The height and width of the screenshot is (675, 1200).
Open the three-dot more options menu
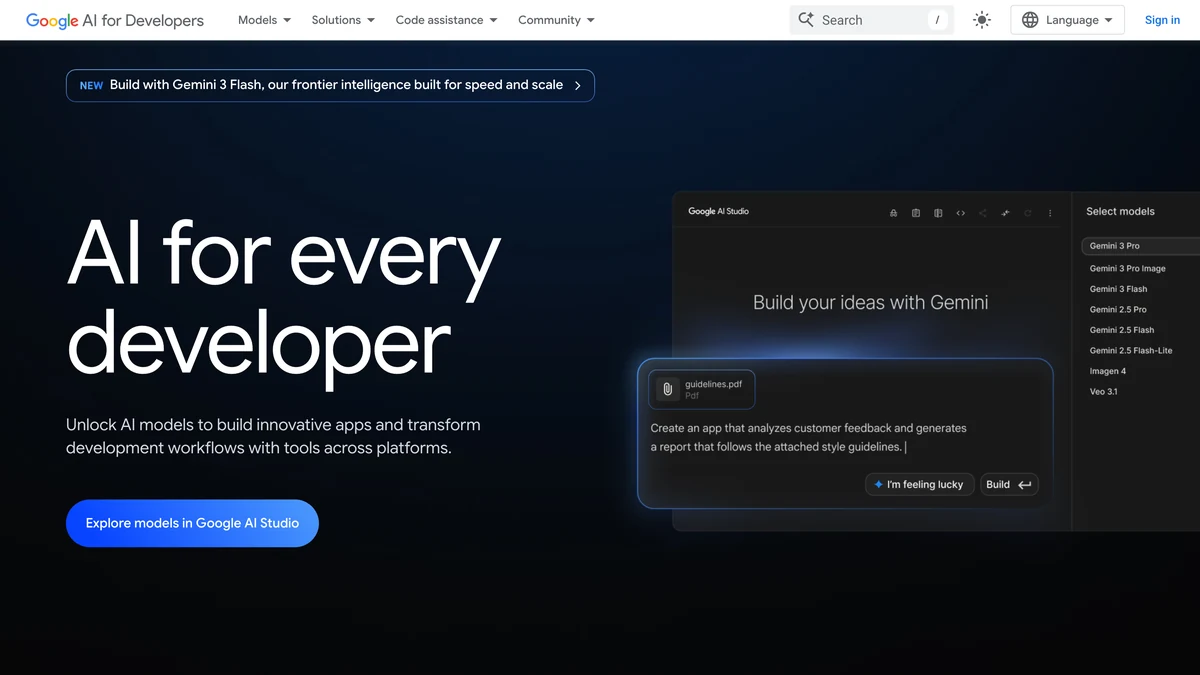pos(1050,213)
